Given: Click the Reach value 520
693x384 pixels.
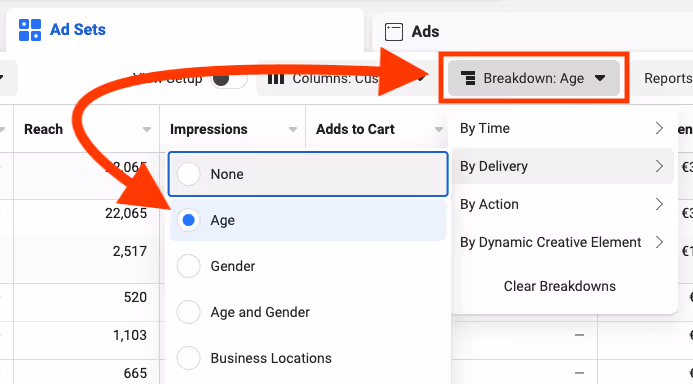Looking at the screenshot, I should click(x=135, y=297).
